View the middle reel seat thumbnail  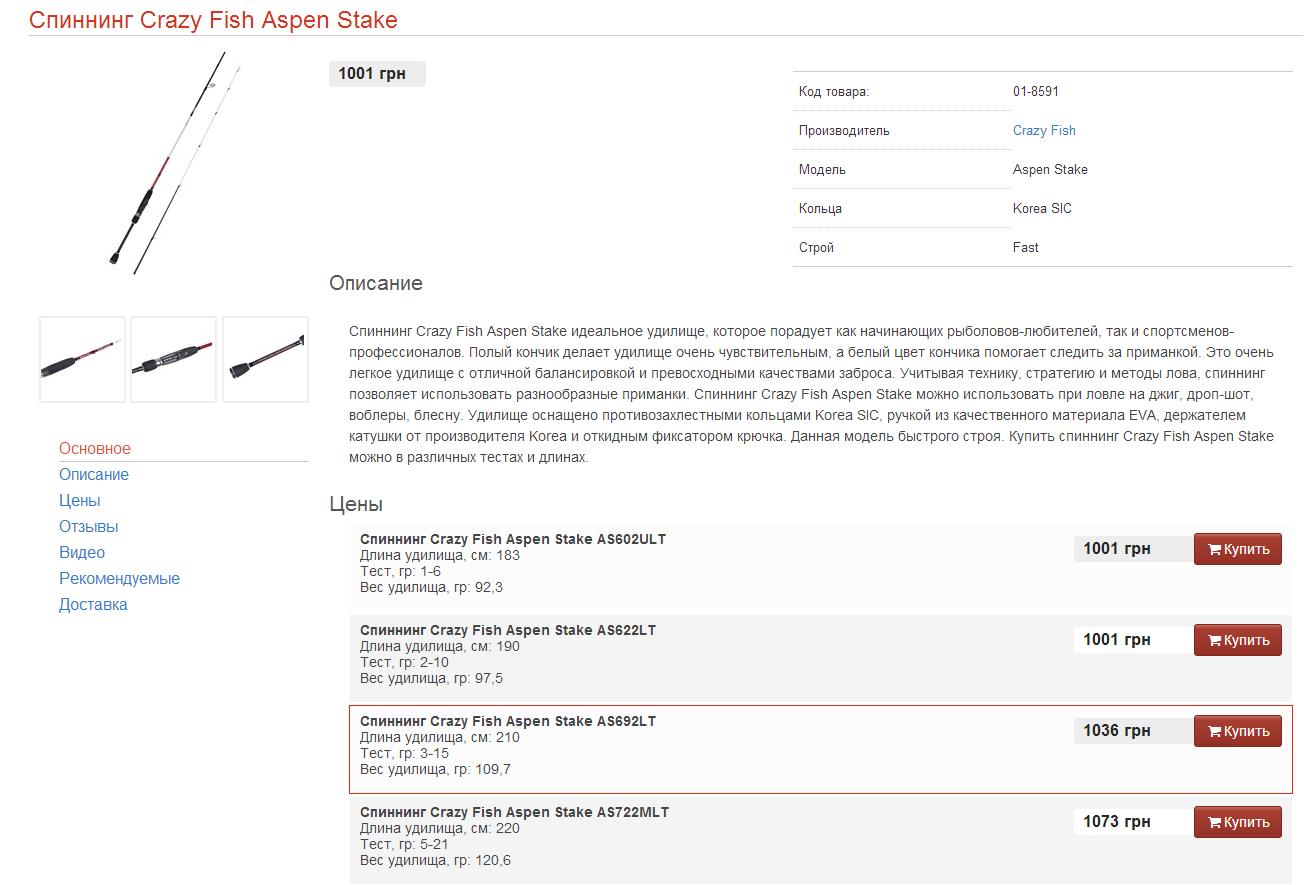click(x=173, y=359)
